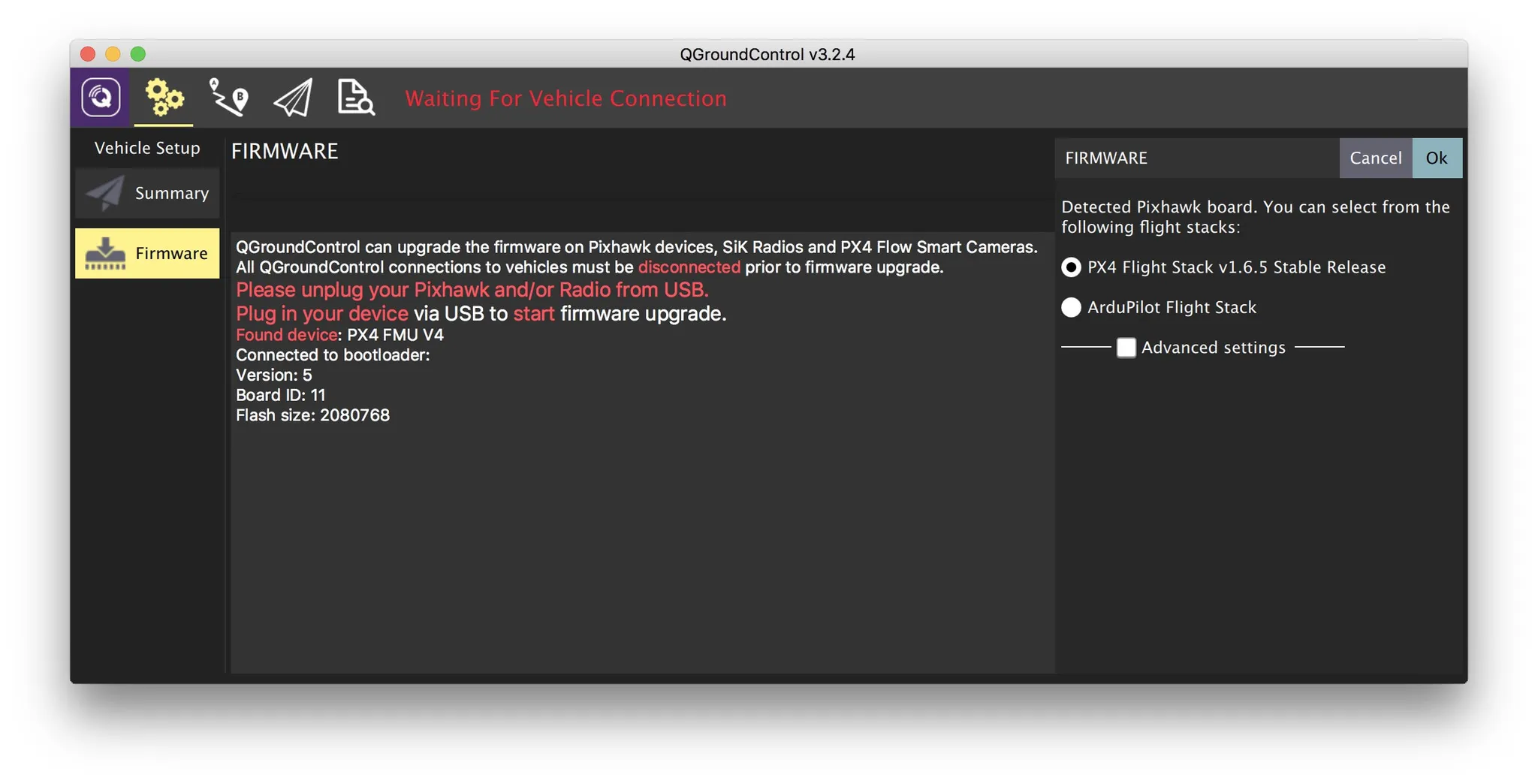The width and height of the screenshot is (1538, 784).
Task: Open Vehicle Setup with the gears icon
Action: (164, 98)
